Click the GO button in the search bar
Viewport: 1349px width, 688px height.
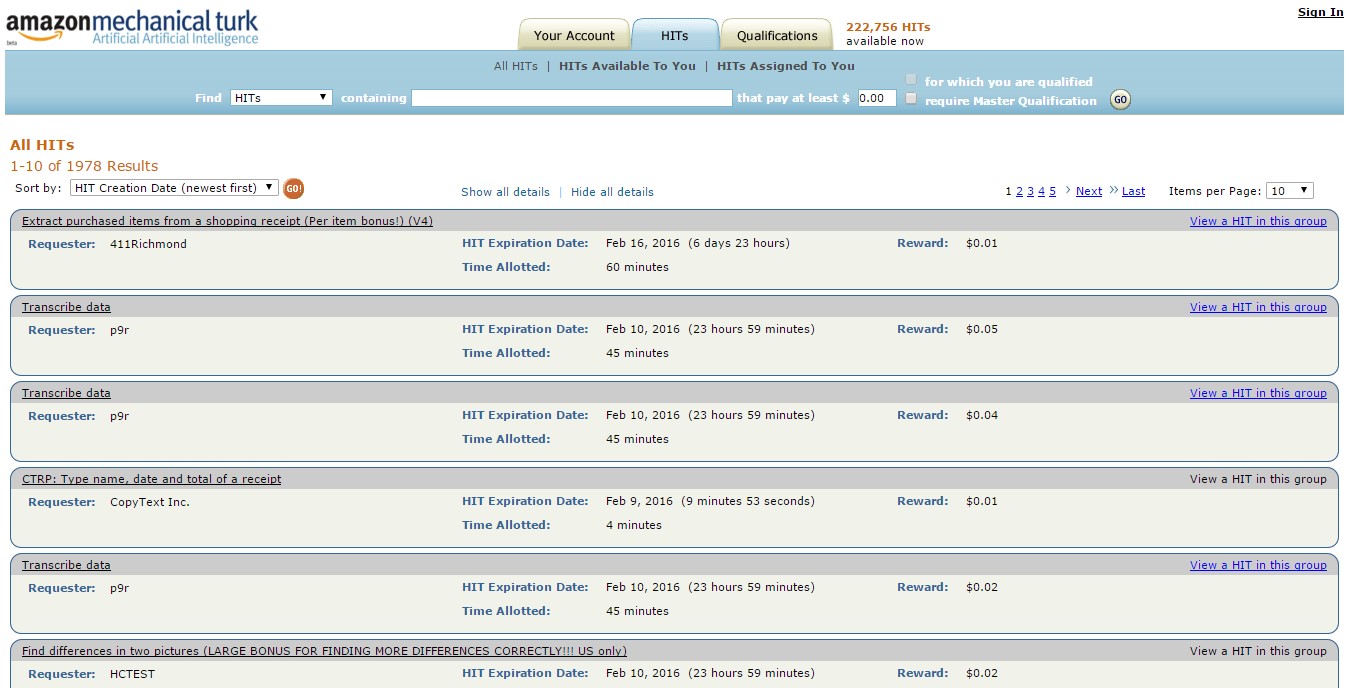(1120, 99)
